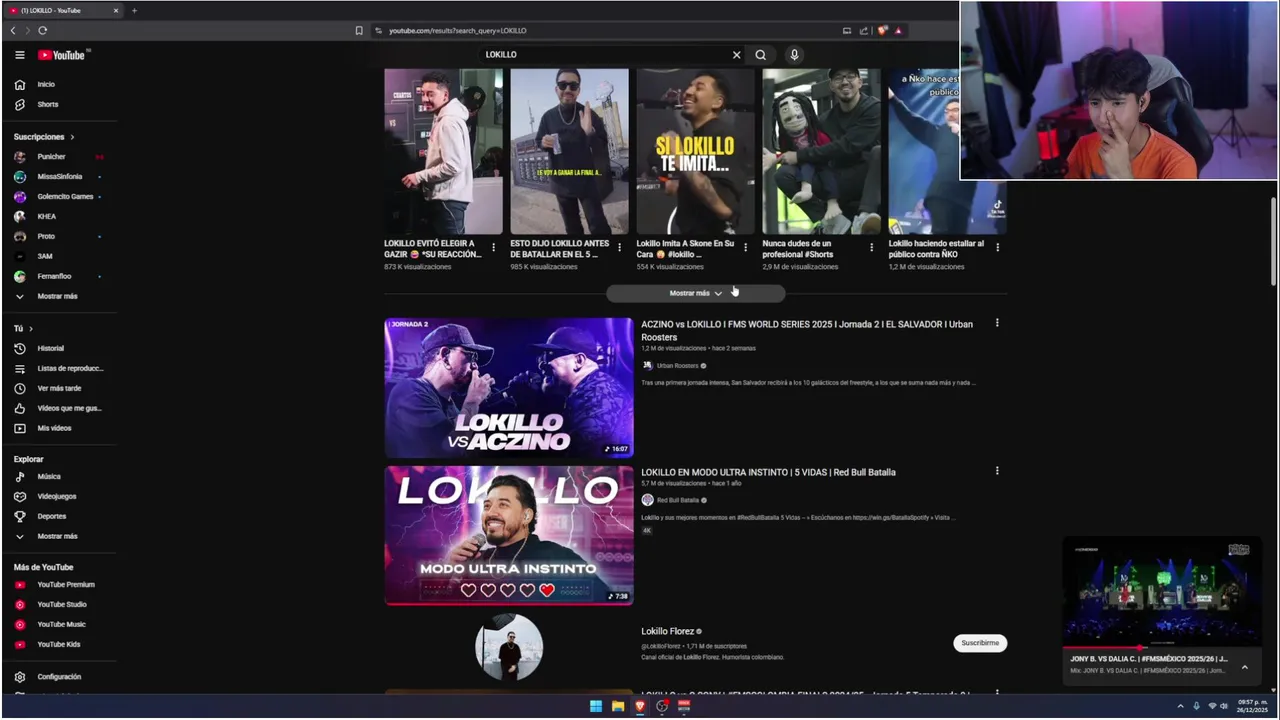This screenshot has height=720, width=1280.
Task: Play the MODO ULTRA INSTINTO thumbnail
Action: [x=509, y=535]
